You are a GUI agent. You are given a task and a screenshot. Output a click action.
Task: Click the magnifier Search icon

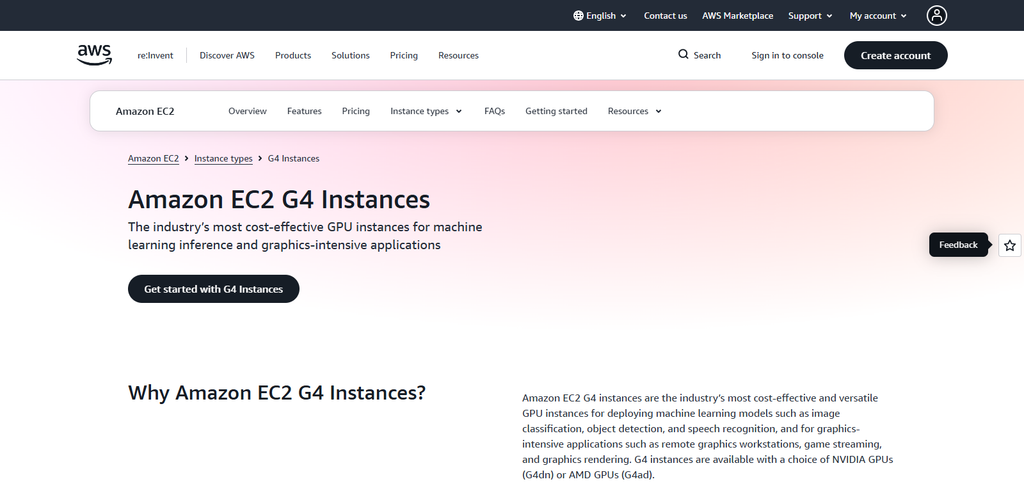(x=683, y=54)
